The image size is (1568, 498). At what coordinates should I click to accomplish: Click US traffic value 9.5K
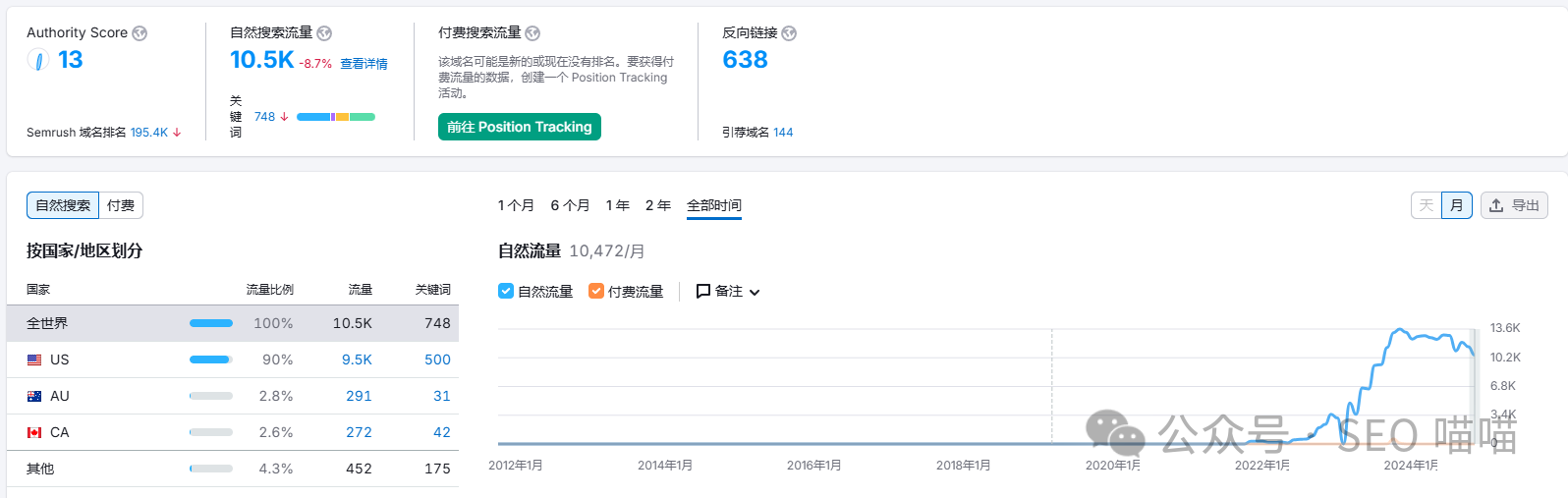pos(357,360)
